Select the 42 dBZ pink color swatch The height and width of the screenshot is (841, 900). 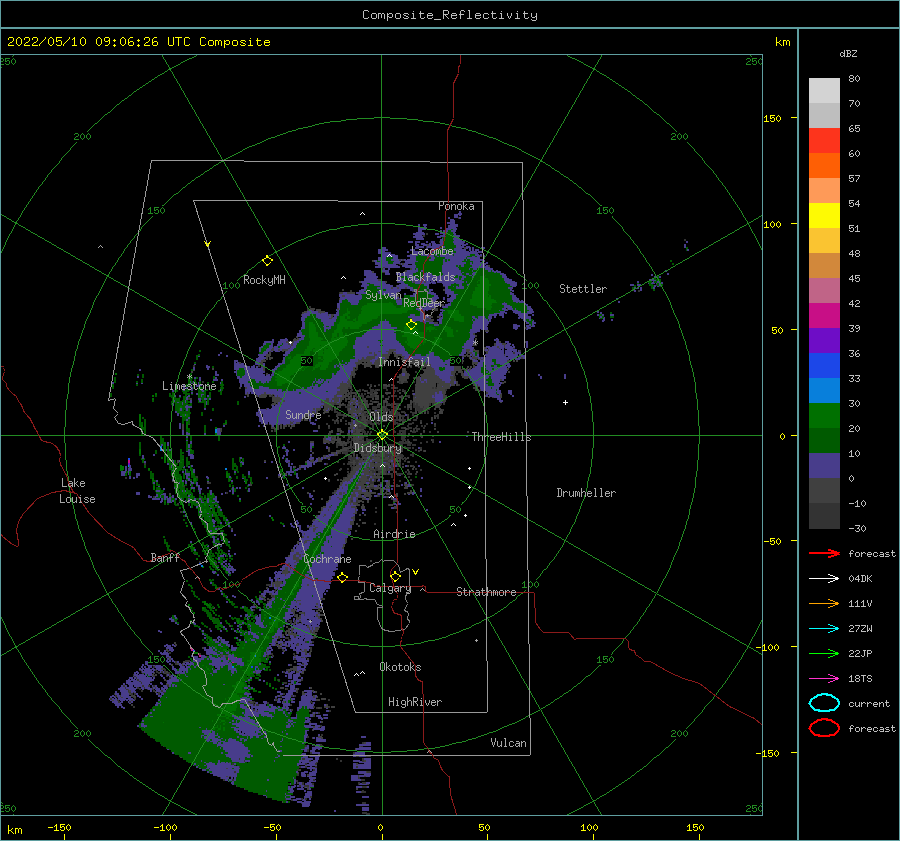click(824, 290)
